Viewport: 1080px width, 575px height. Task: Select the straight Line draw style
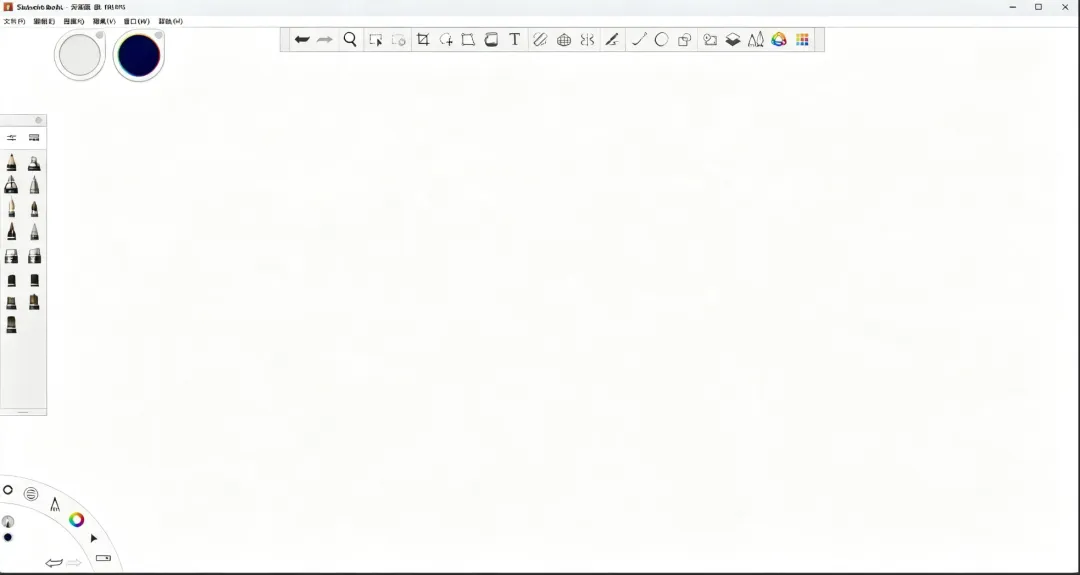(x=639, y=40)
